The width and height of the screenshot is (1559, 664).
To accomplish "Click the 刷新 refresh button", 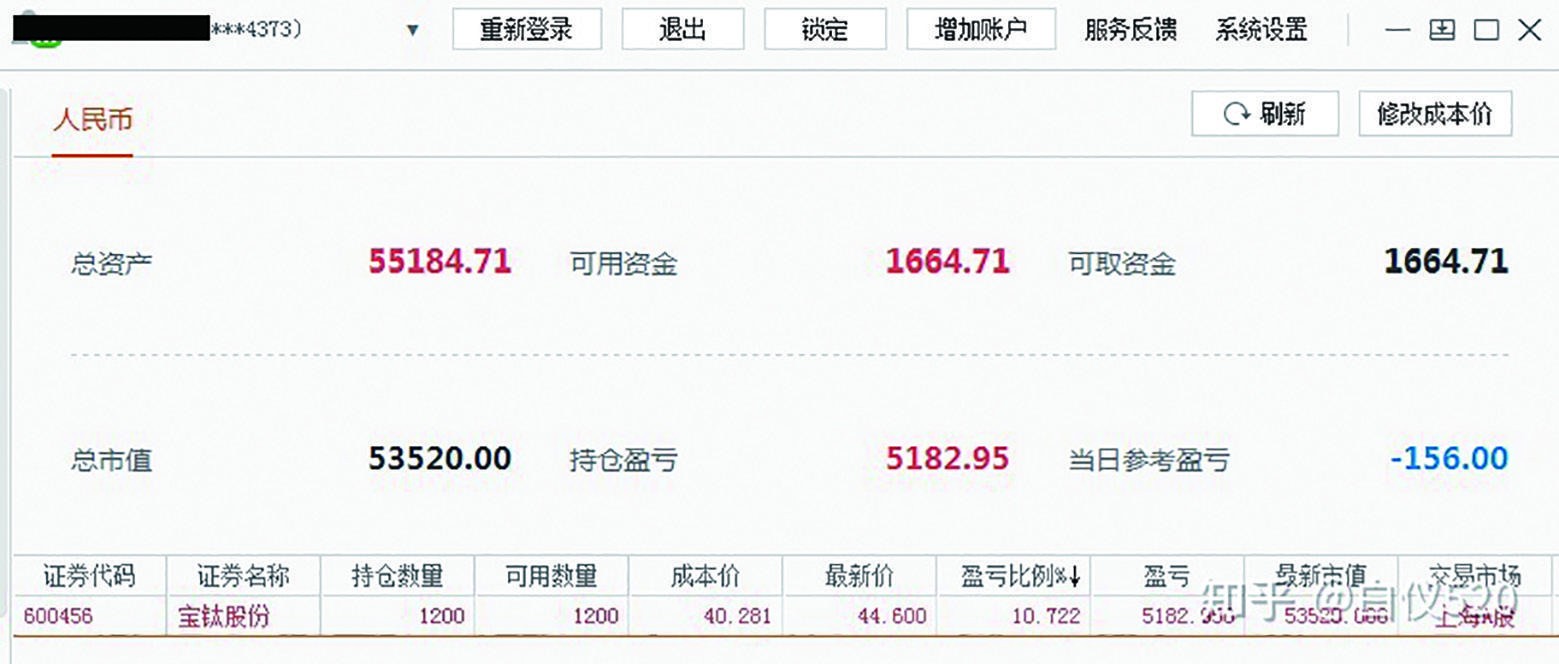I will [1265, 114].
